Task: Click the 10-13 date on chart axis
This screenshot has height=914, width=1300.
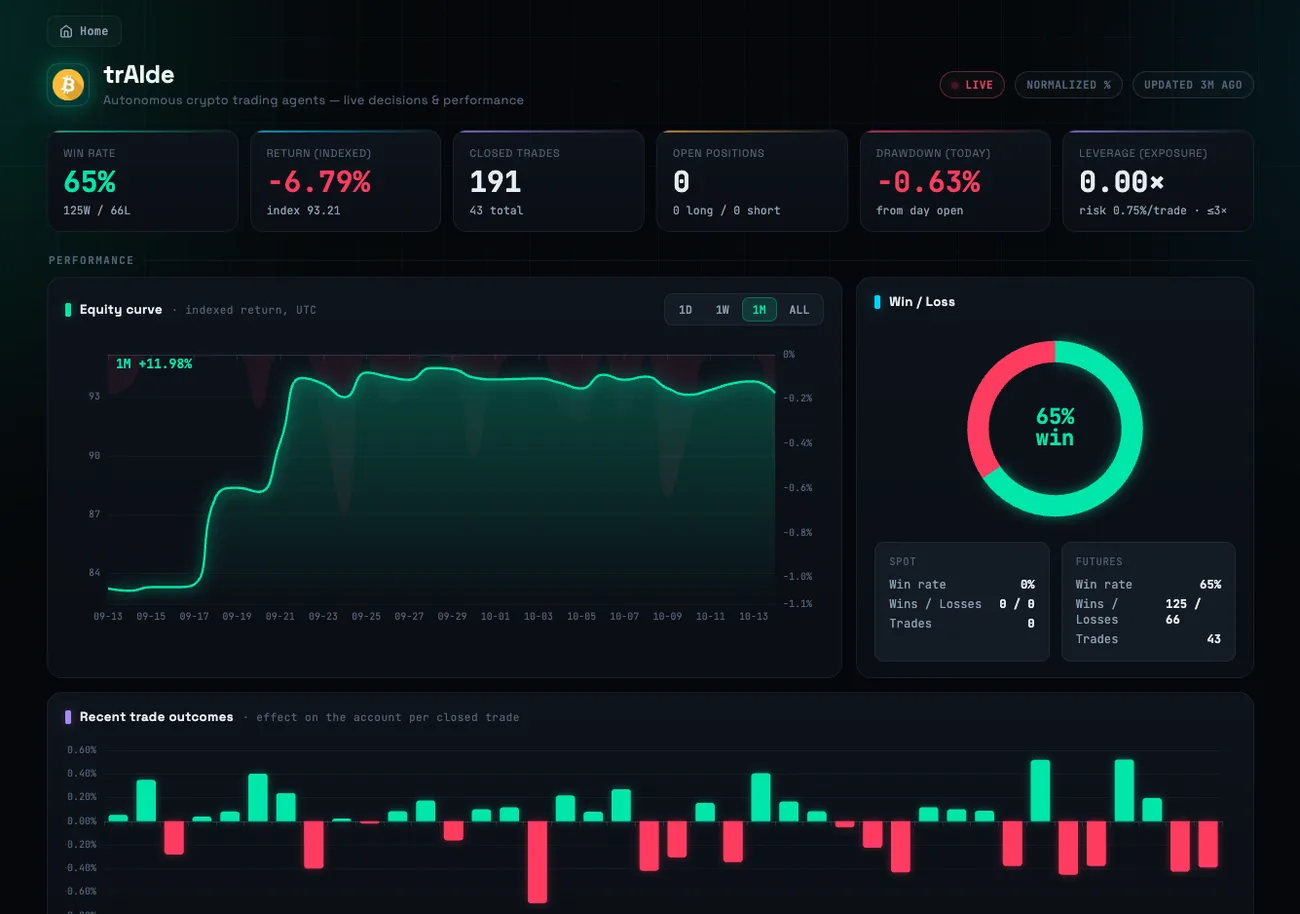Action: tap(753, 617)
